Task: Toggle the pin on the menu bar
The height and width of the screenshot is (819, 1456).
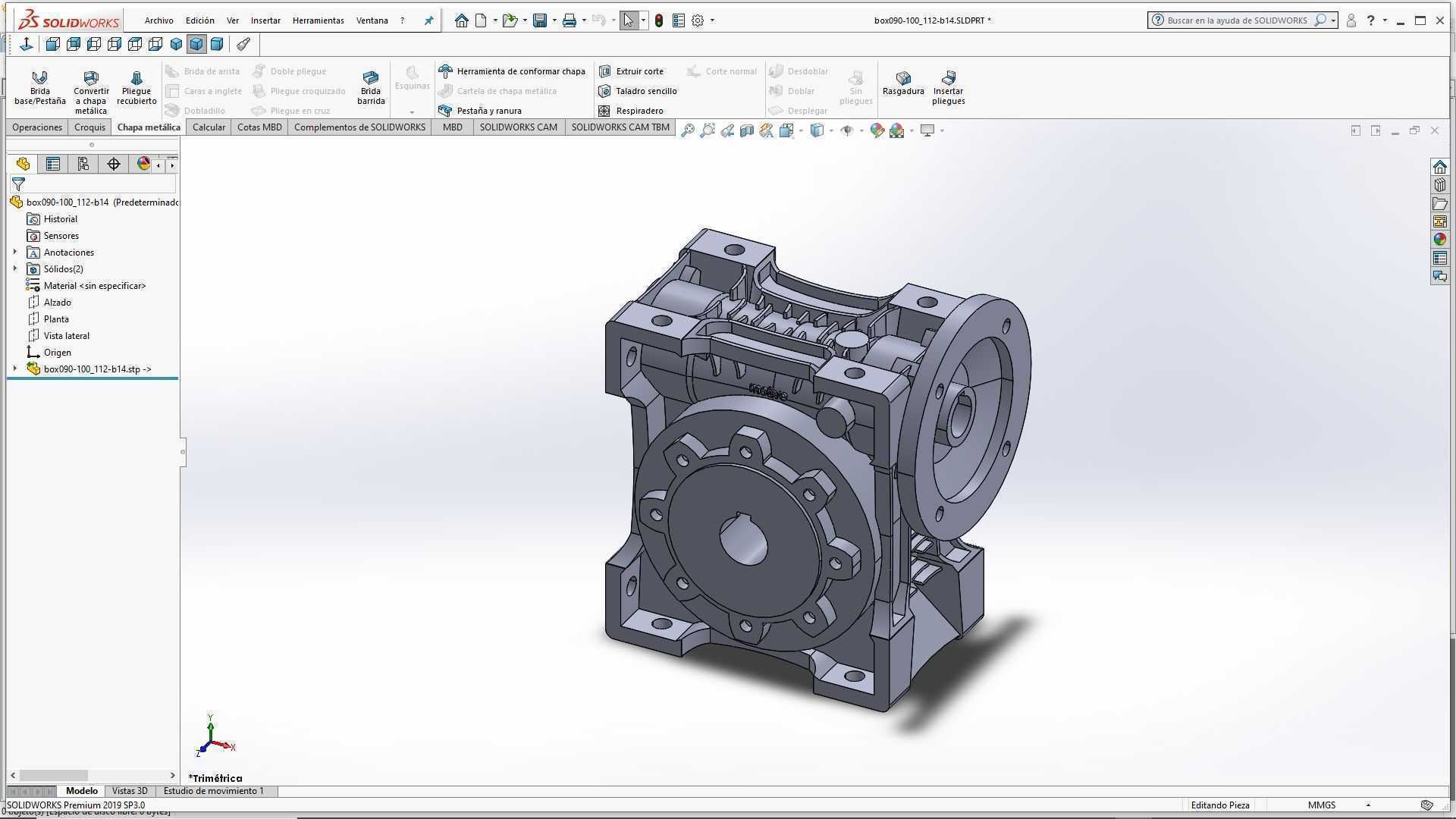Action: [428, 20]
